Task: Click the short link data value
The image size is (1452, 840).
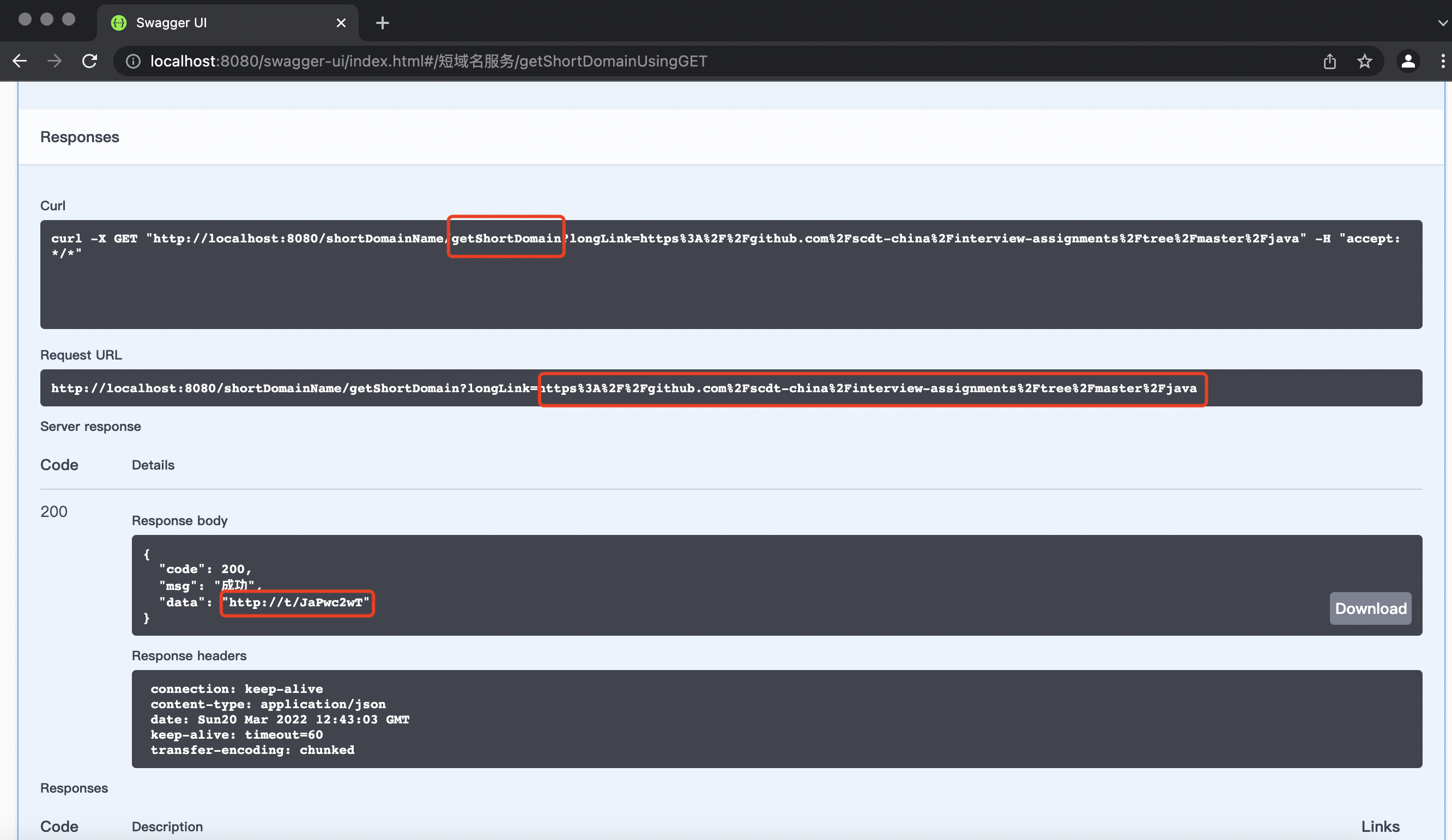Action: (x=297, y=602)
